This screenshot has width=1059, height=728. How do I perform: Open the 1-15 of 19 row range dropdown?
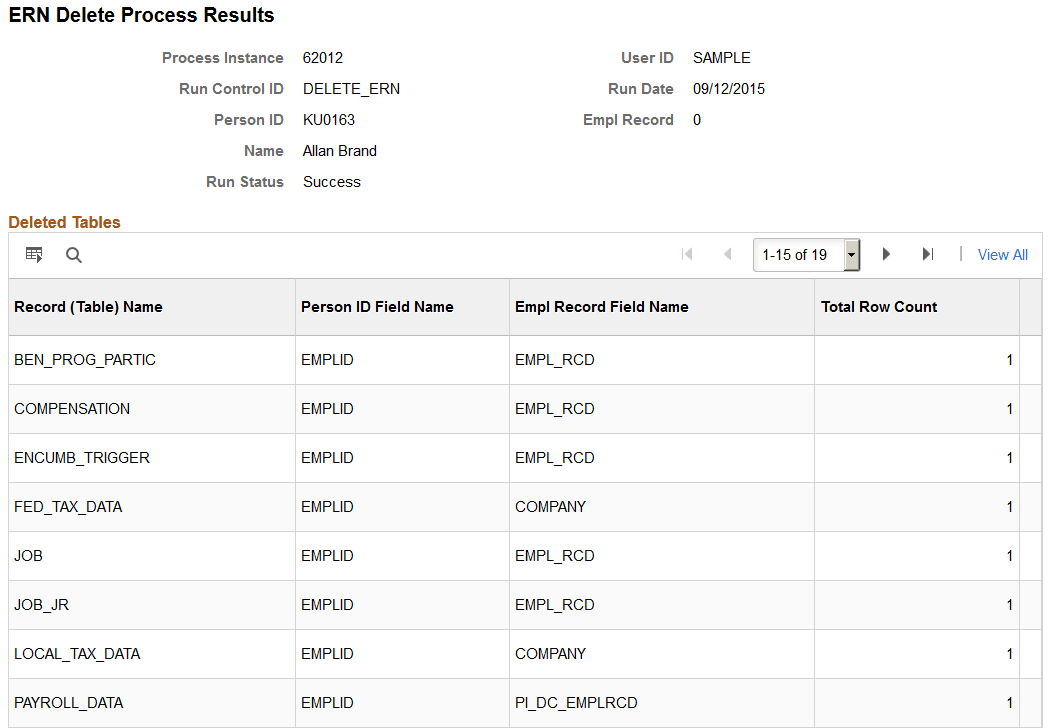851,255
